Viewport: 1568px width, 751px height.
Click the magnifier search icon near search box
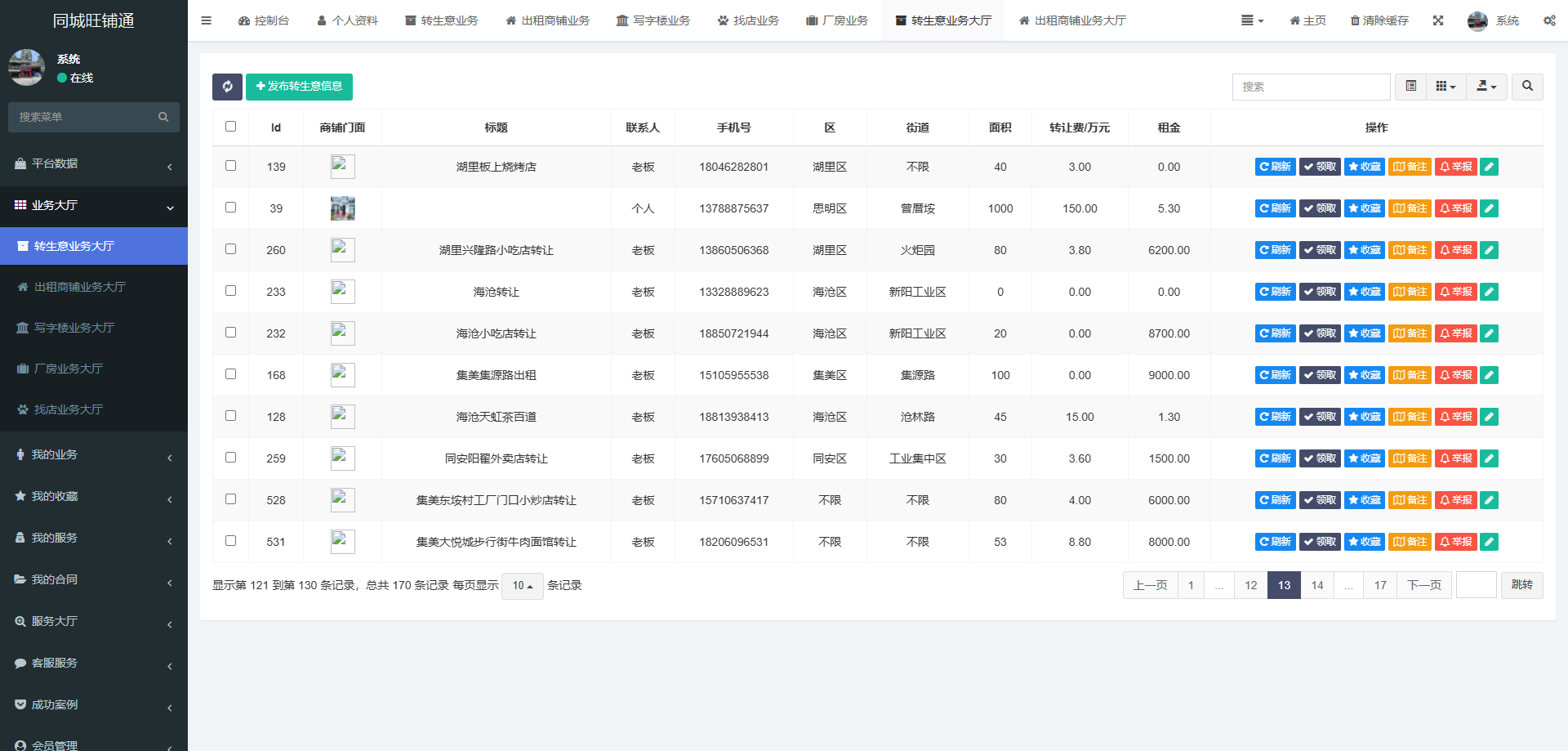[x=1526, y=87]
